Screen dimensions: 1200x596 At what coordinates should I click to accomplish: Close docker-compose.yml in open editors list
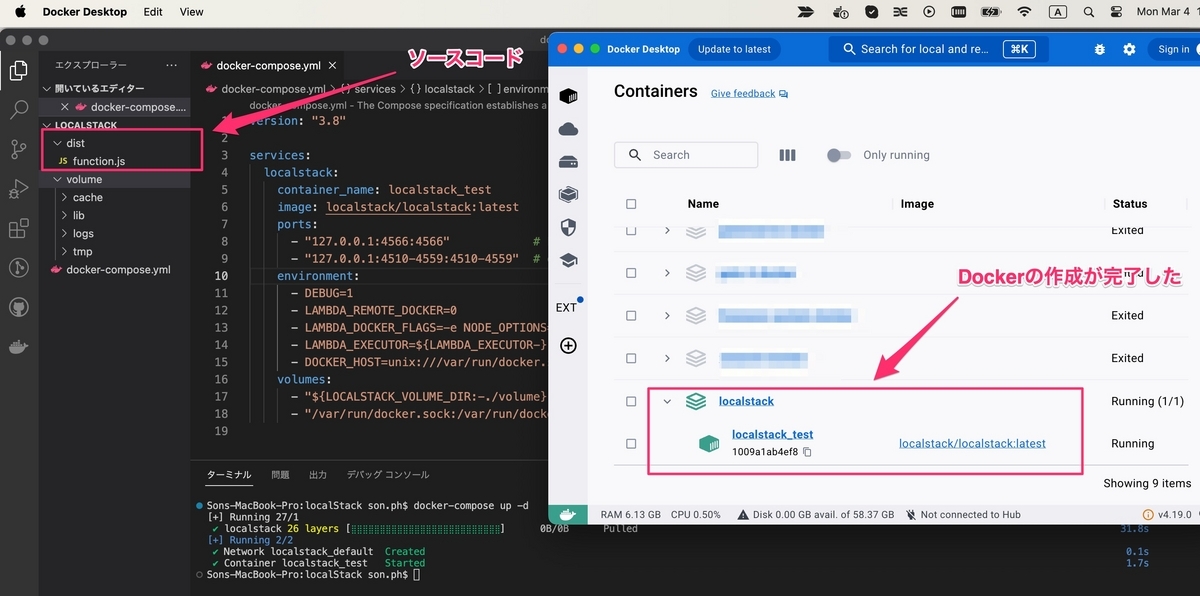point(65,107)
